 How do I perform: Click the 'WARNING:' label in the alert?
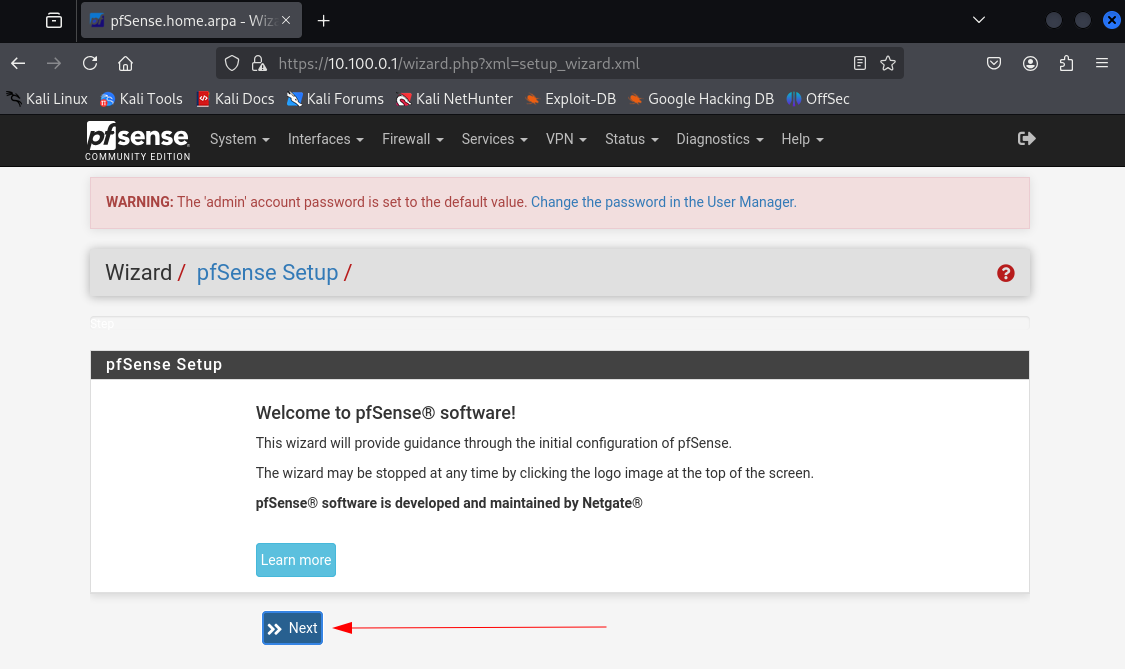click(140, 202)
